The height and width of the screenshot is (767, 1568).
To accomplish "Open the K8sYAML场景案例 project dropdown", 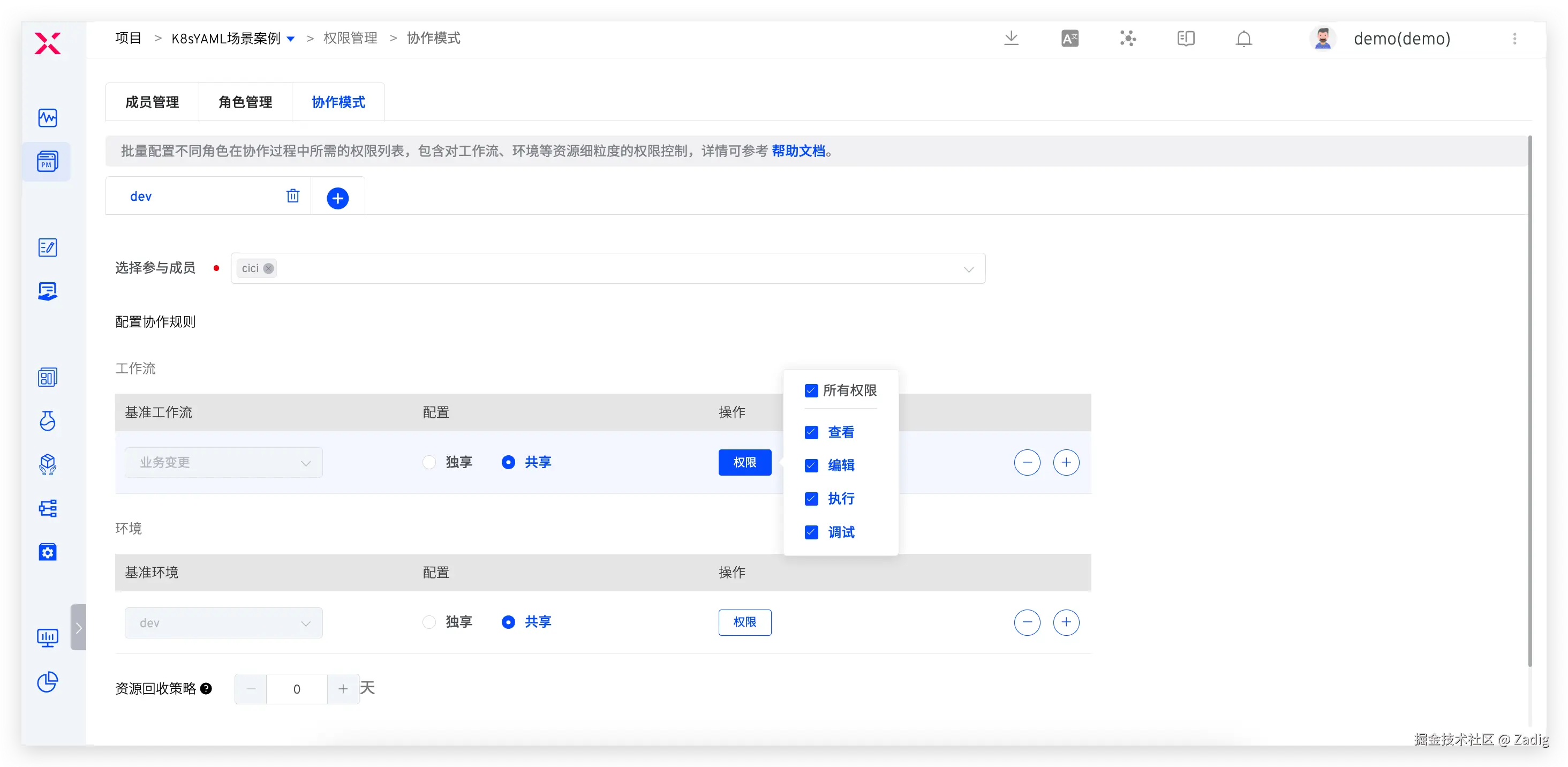I will coord(291,39).
